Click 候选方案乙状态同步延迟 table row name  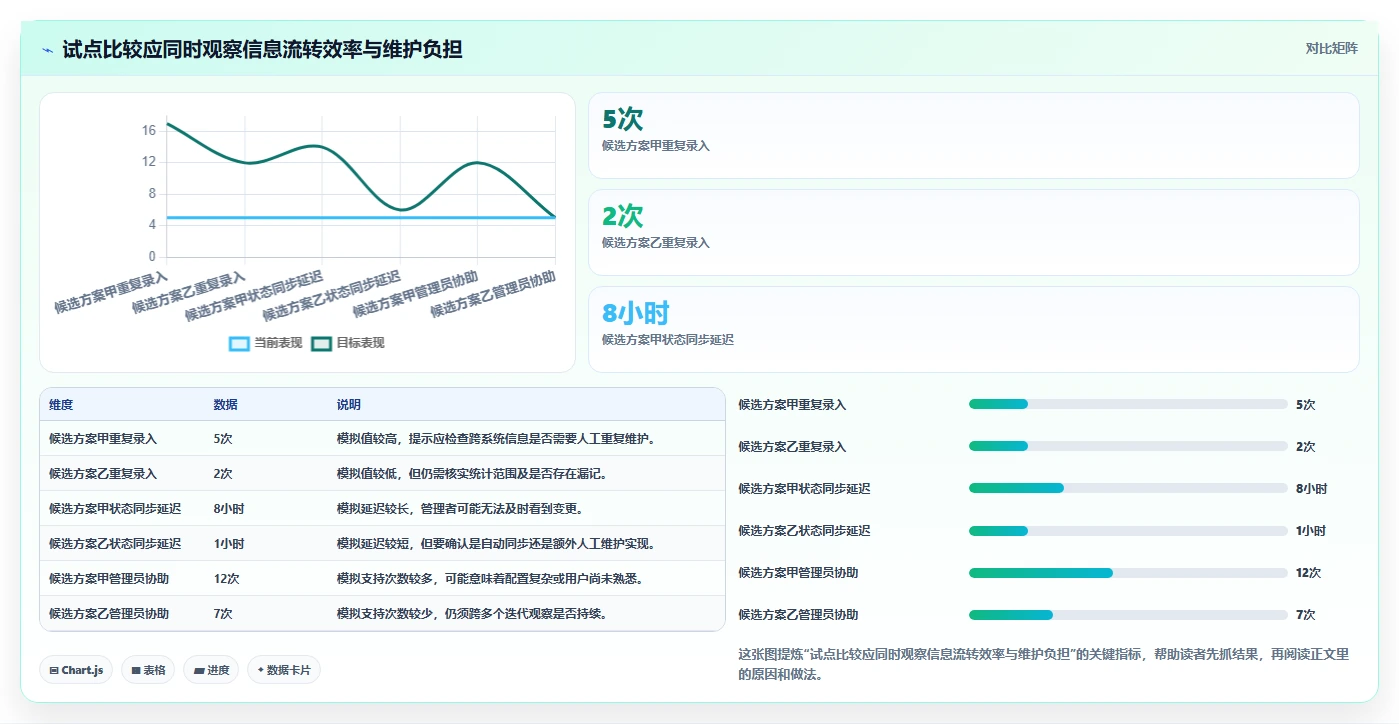[x=115, y=544]
